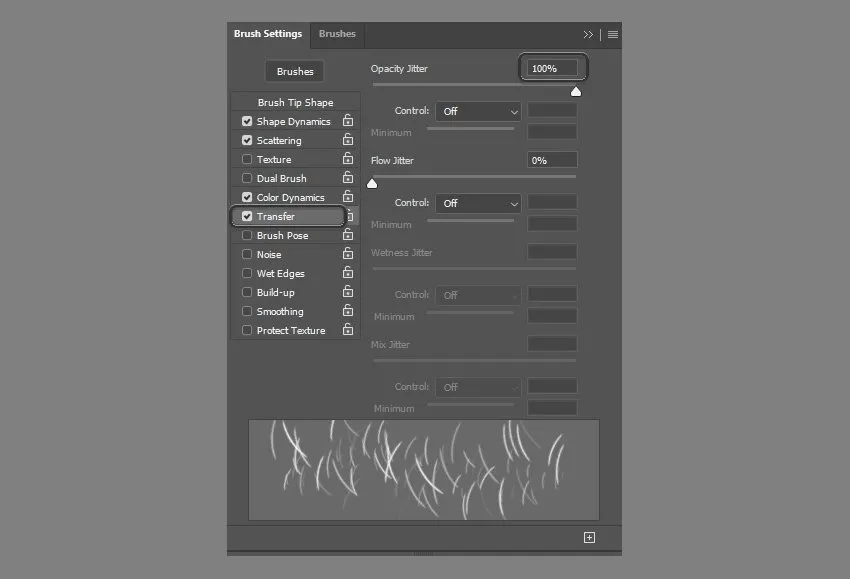The height and width of the screenshot is (579, 850).
Task: Open the Opacity Jitter Control dropdown
Action: pyautogui.click(x=478, y=111)
